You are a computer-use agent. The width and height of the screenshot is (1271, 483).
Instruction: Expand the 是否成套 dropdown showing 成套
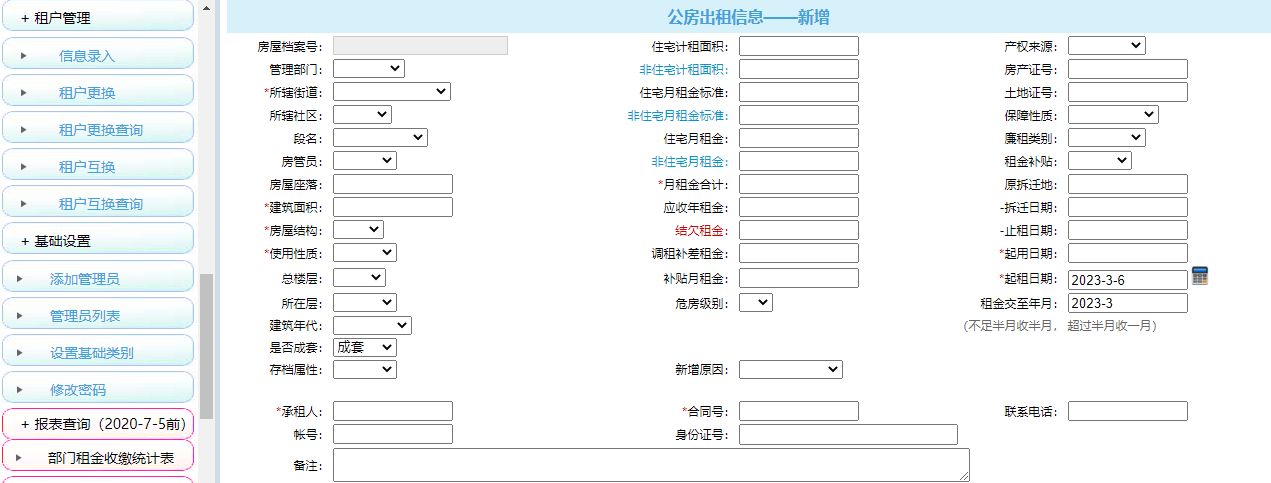coord(364,347)
